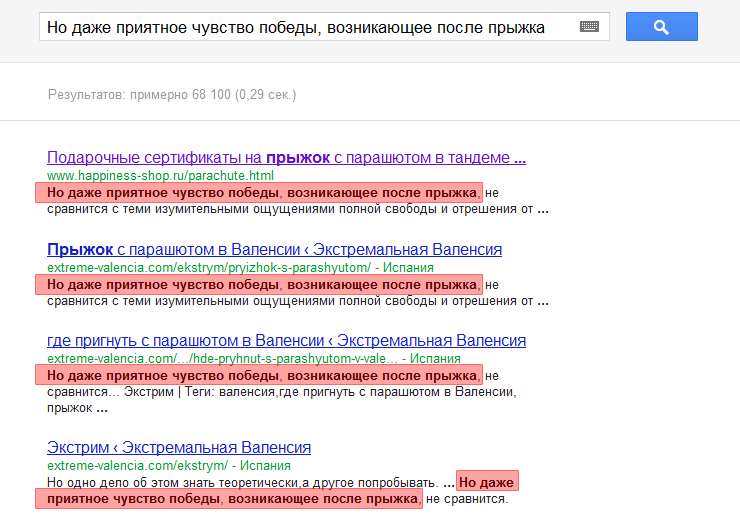The height and width of the screenshot is (523, 740).
Task: Open "Экстрим ‹ Экстремальная Валенсия" result title
Action: coord(179,447)
